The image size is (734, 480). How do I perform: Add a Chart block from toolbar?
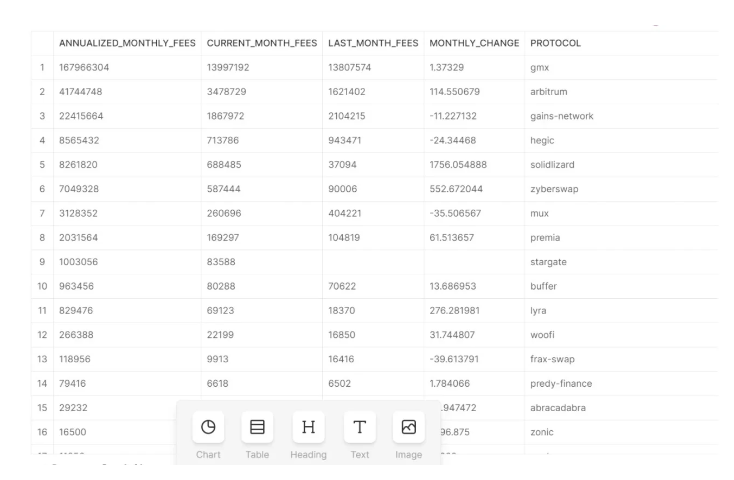(208, 427)
